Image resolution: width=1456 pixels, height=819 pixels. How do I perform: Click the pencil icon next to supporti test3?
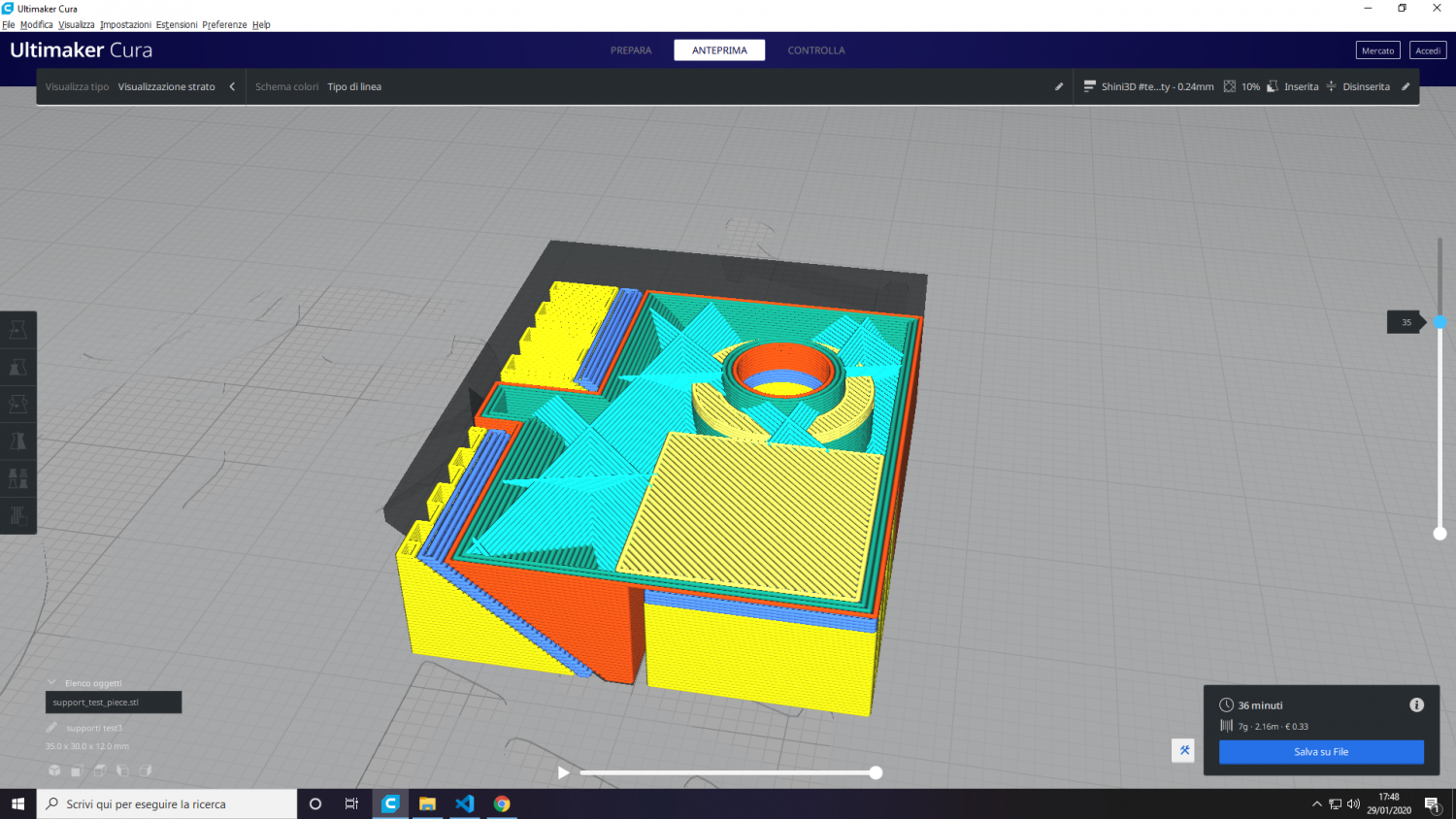(x=51, y=728)
